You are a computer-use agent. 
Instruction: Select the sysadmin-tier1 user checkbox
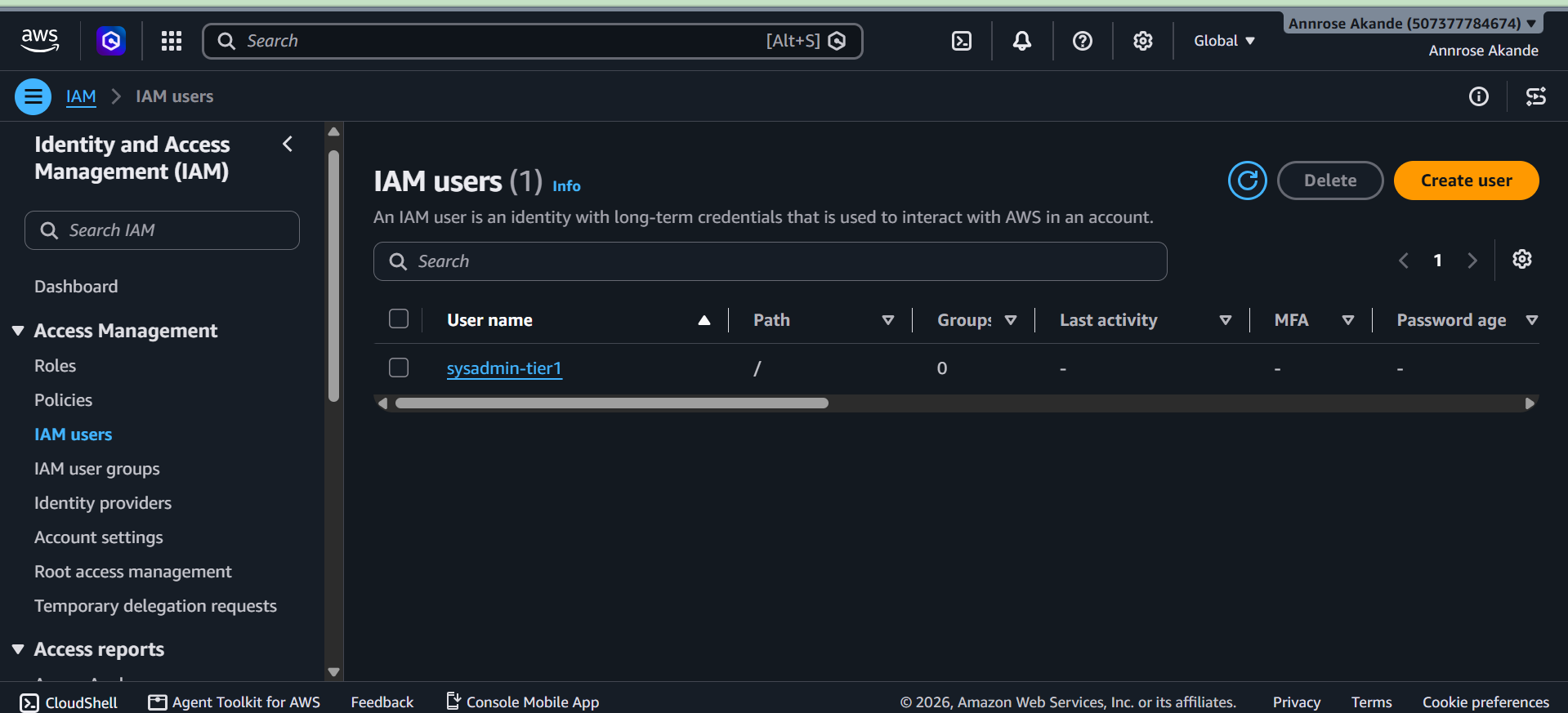(x=399, y=368)
